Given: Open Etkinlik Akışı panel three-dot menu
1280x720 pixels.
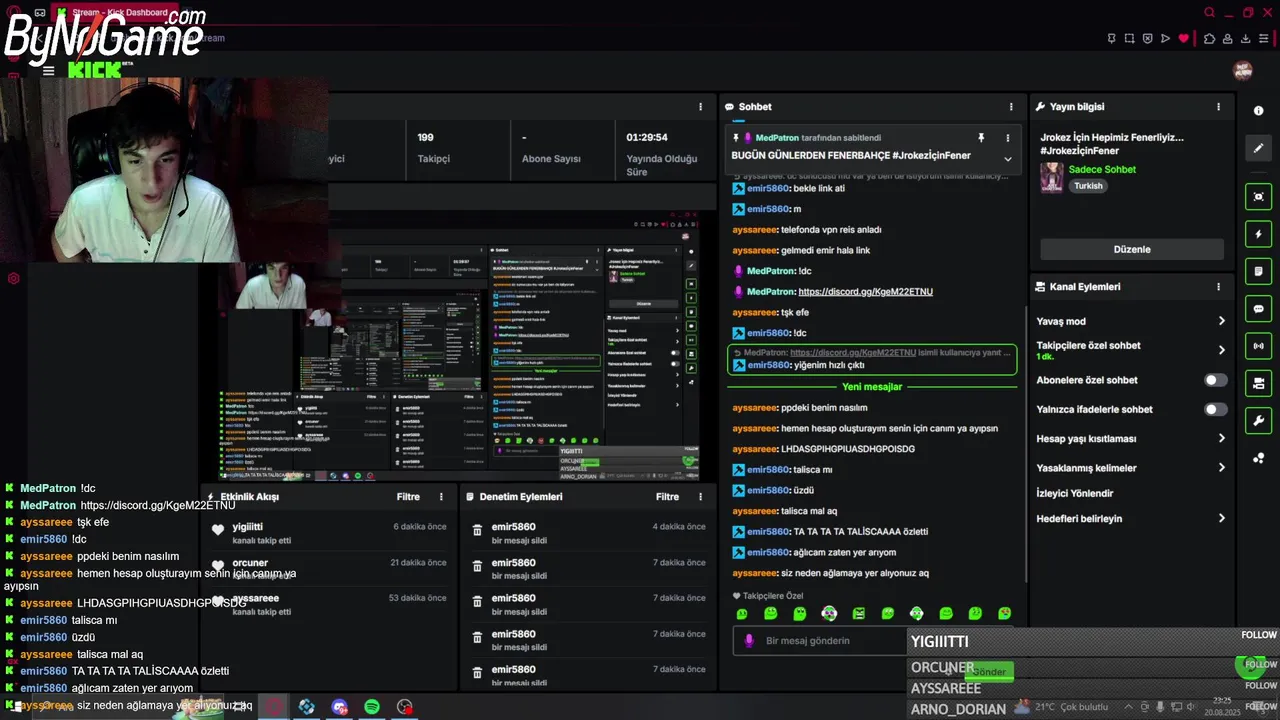Looking at the screenshot, I should (x=441, y=496).
